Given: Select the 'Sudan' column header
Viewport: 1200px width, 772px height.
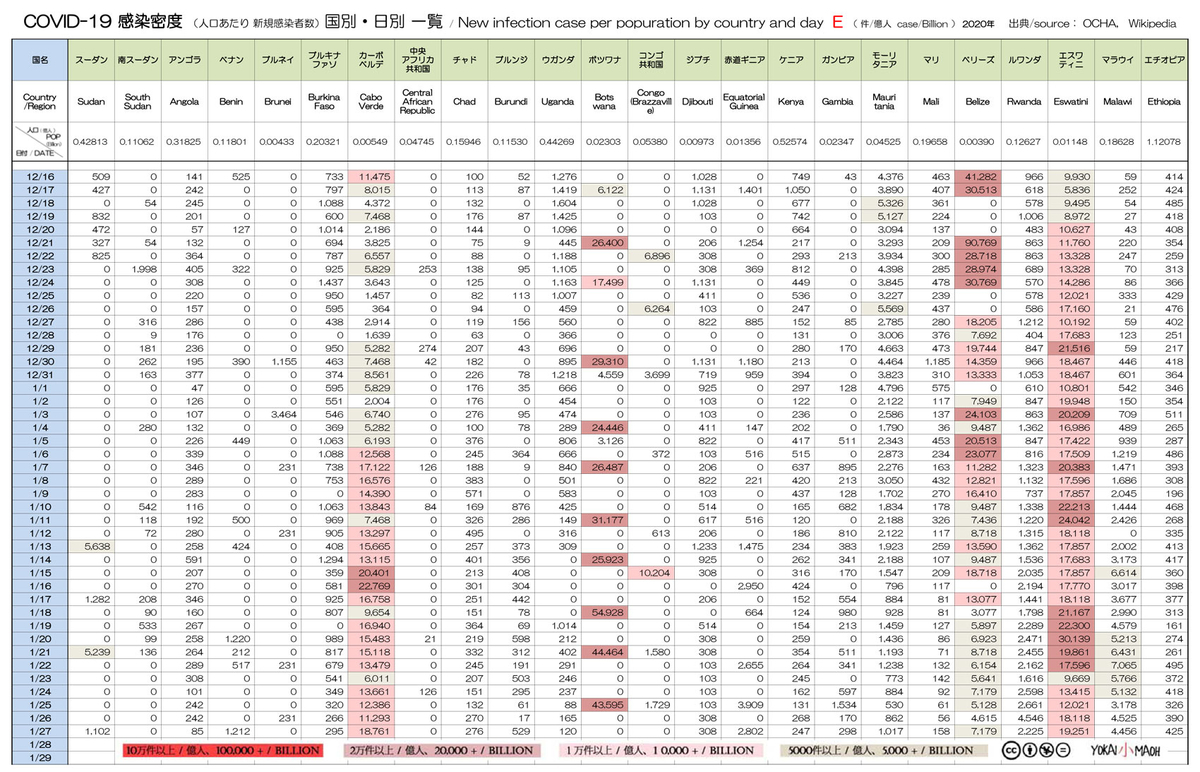Looking at the screenshot, I should click(x=91, y=102).
